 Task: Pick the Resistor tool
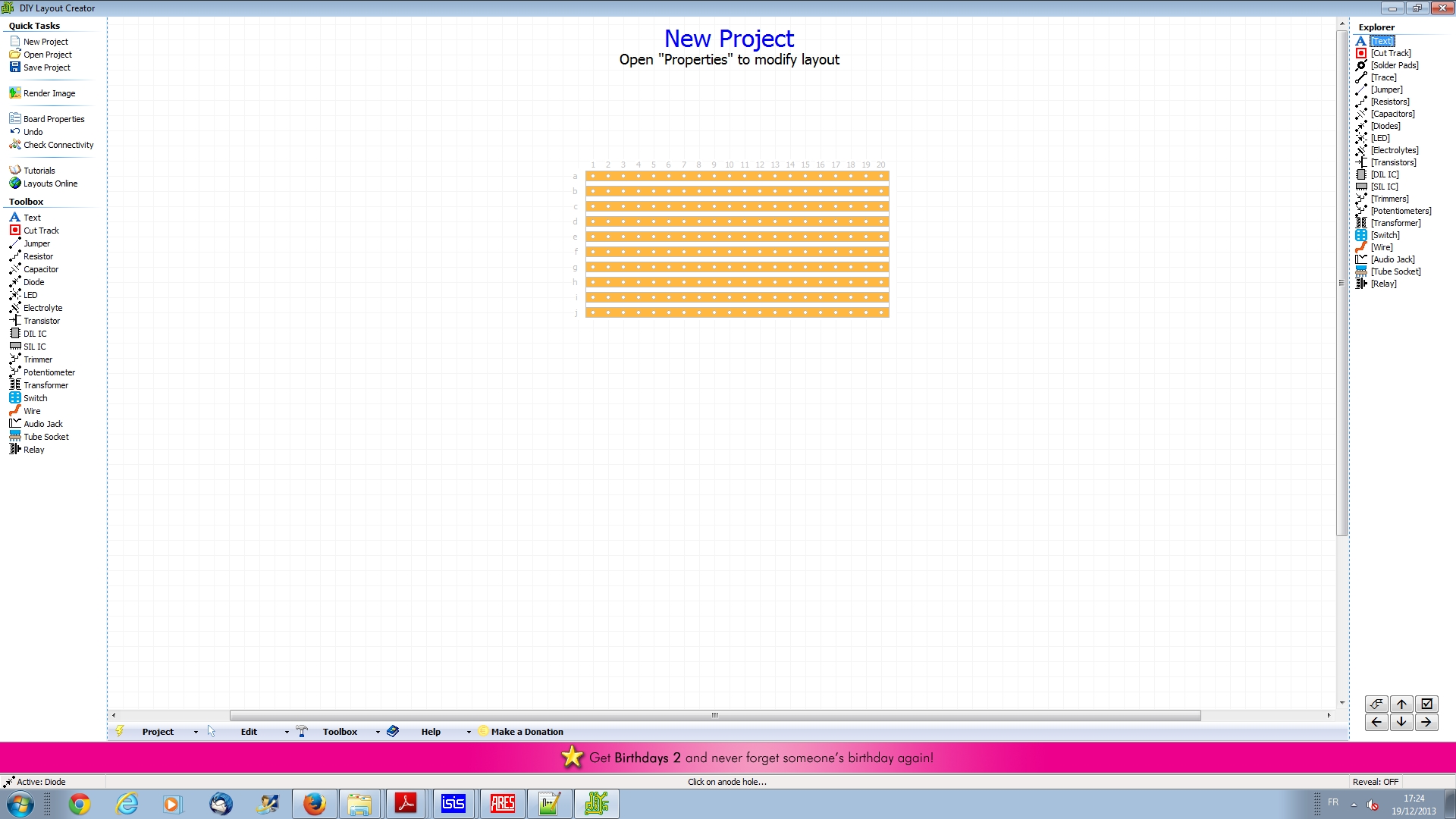tap(38, 256)
